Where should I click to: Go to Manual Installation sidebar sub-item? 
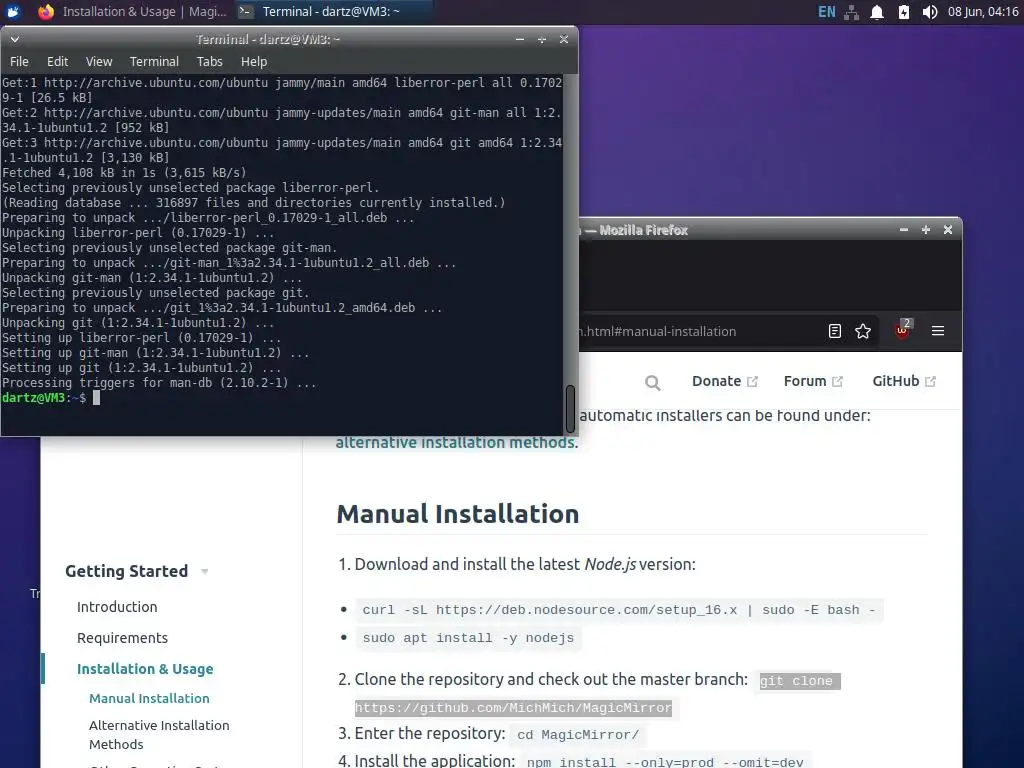(149, 699)
